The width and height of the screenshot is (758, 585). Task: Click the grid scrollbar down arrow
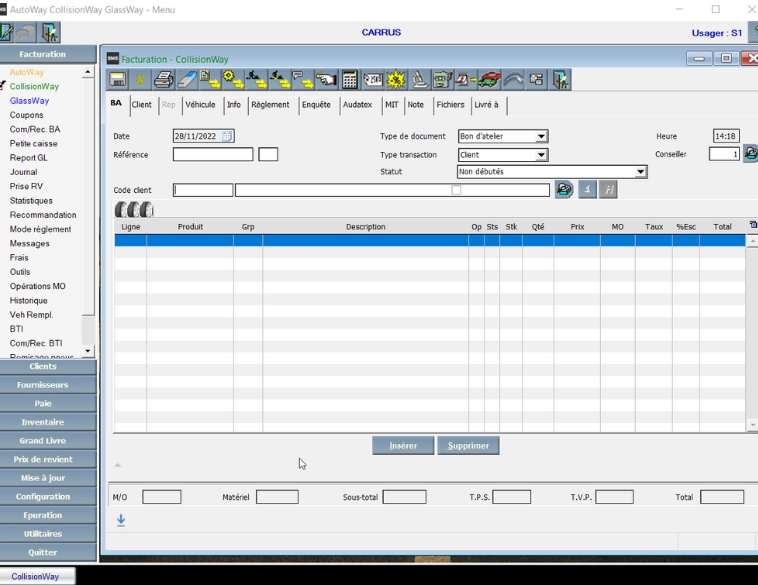(752, 425)
